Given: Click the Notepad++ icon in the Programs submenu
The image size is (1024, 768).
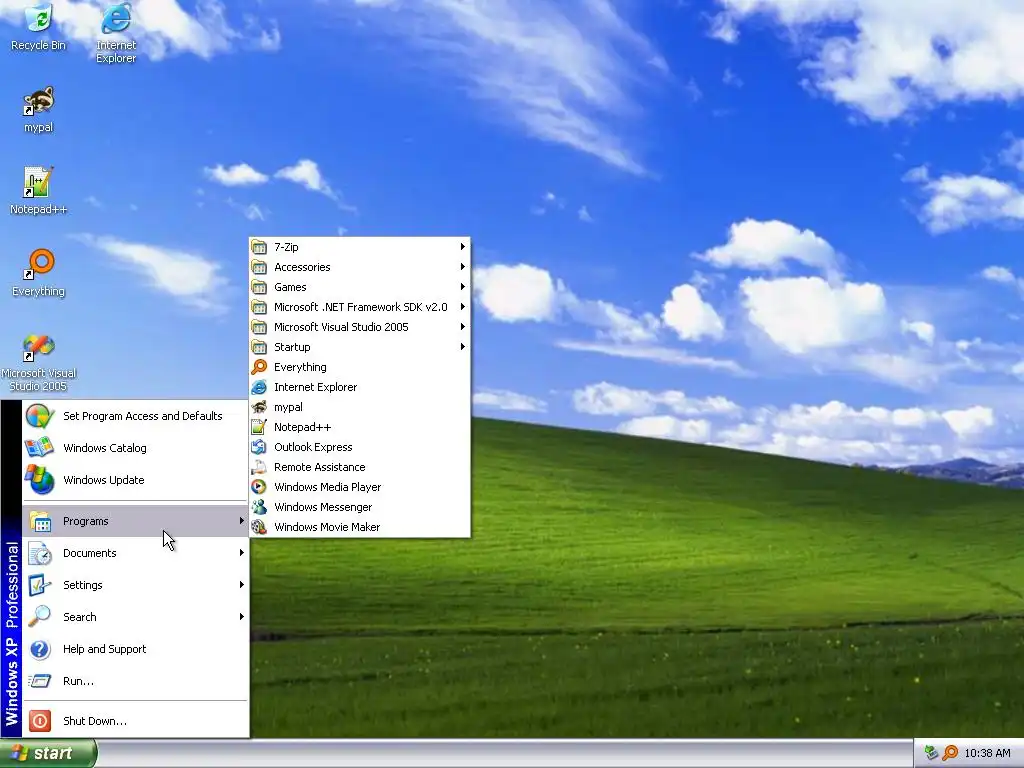Looking at the screenshot, I should pyautogui.click(x=259, y=427).
